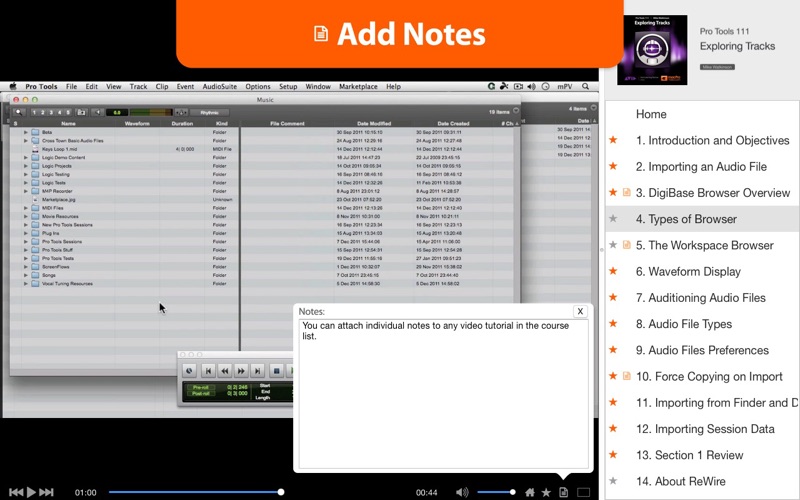Open lesson 13. Section 1 Review
The height and width of the screenshot is (500, 800).
pyautogui.click(x=689, y=455)
